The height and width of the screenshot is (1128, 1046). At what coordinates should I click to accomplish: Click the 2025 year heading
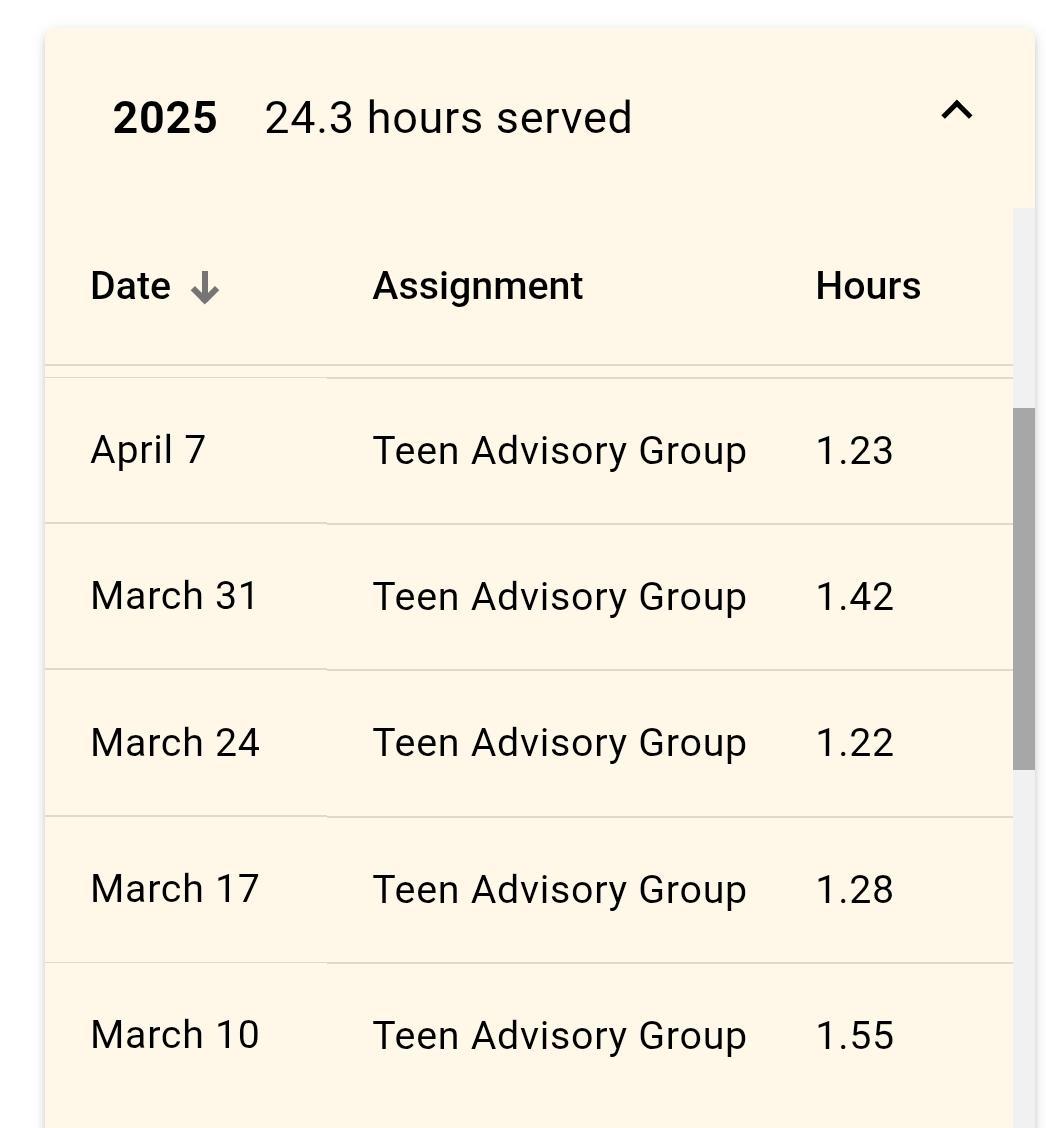165,118
